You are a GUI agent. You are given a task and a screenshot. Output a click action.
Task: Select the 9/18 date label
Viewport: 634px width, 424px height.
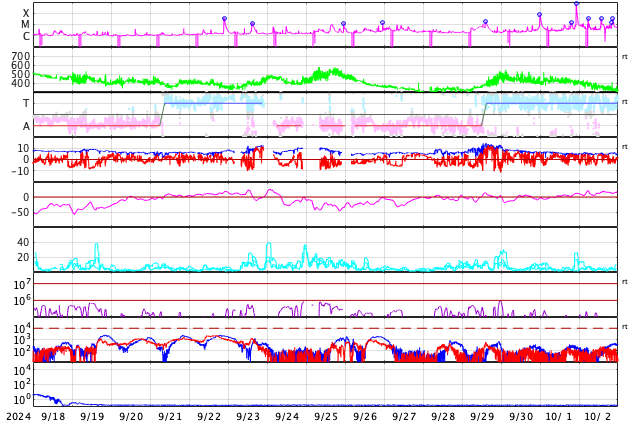53,417
